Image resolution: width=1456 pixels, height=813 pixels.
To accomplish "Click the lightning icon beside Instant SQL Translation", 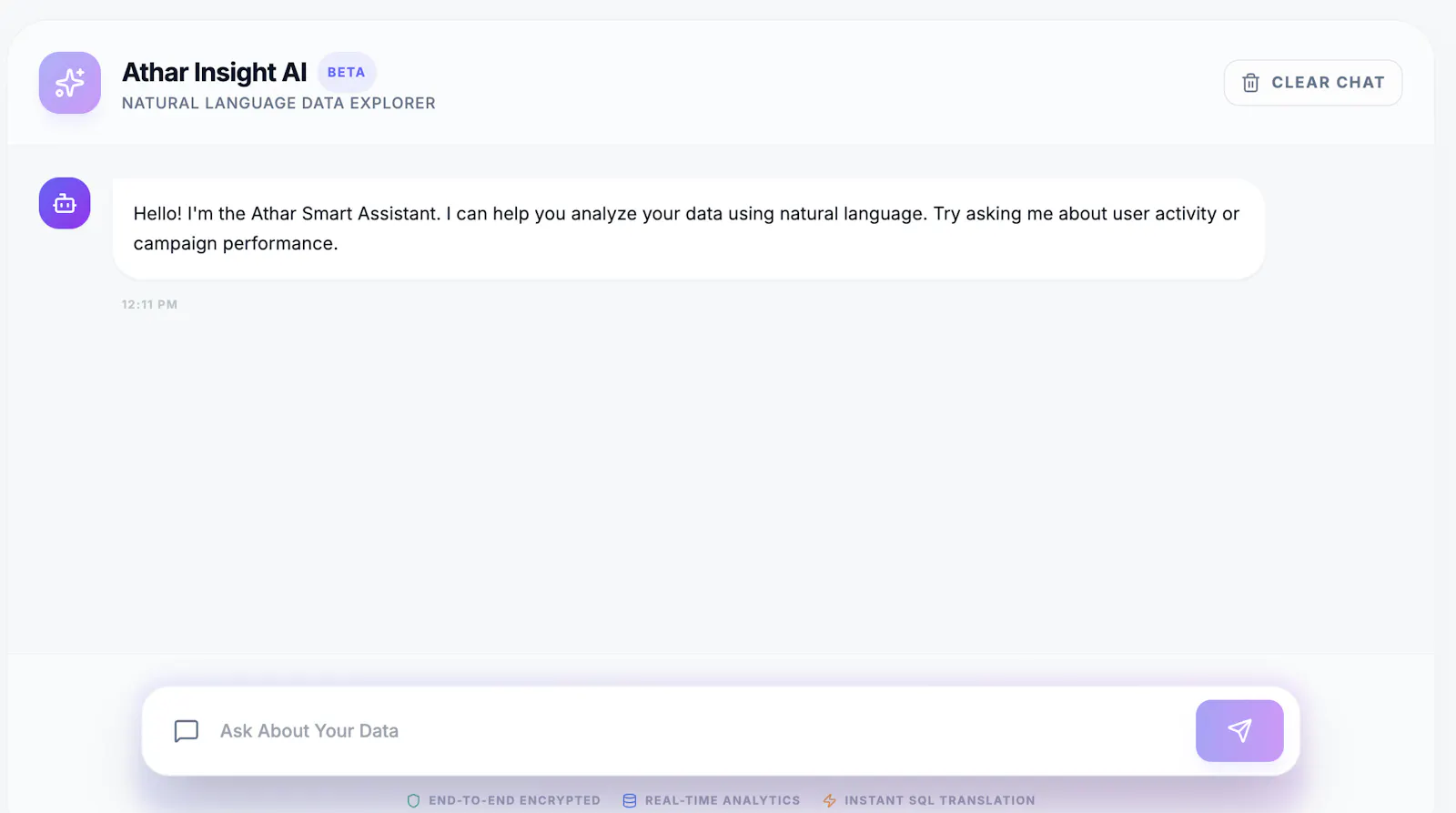I will (x=829, y=801).
